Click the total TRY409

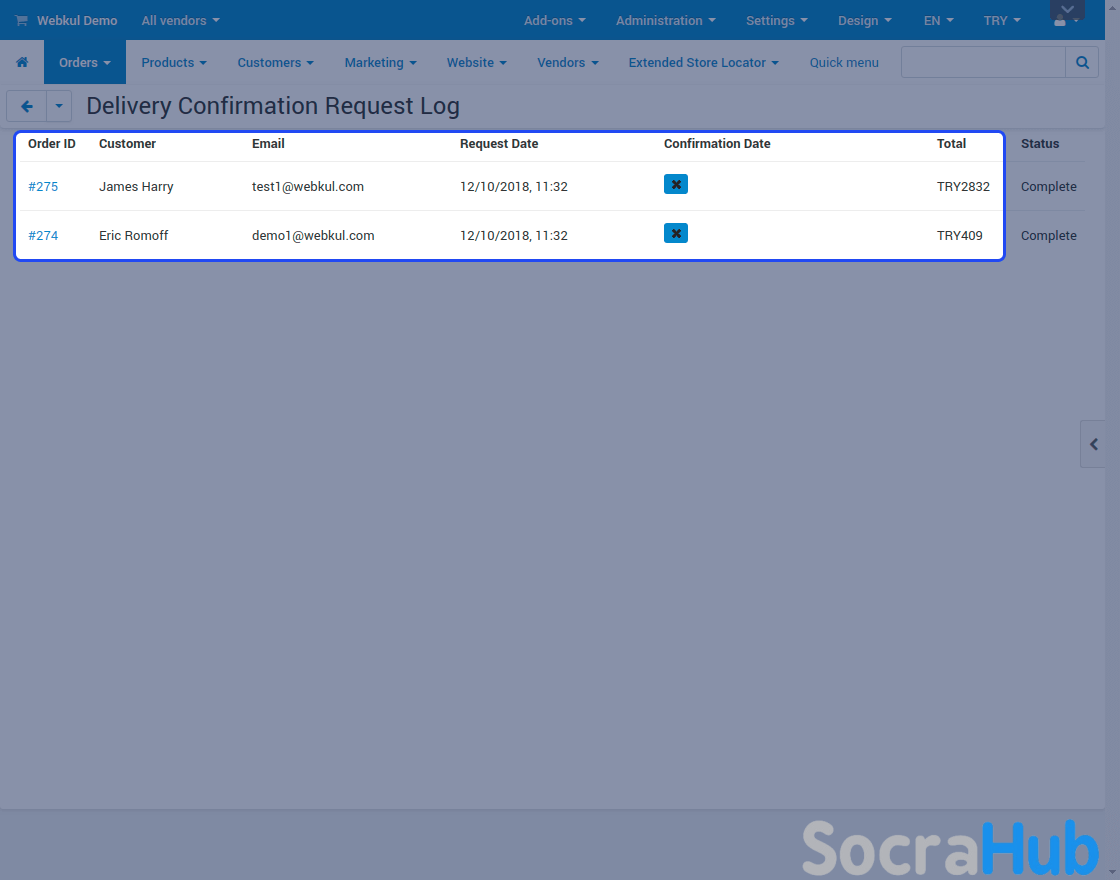pos(959,235)
